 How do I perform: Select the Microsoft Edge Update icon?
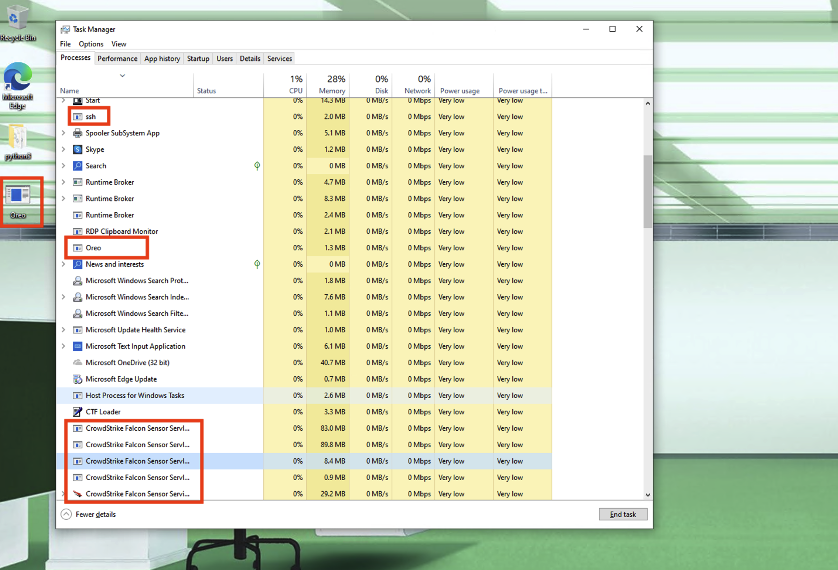point(77,379)
